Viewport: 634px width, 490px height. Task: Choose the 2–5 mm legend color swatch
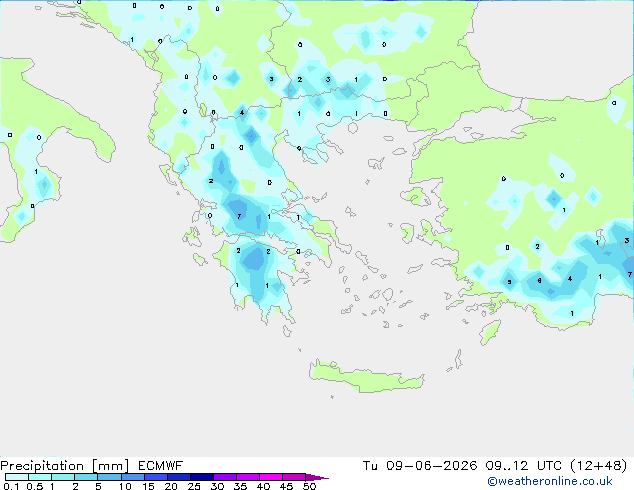86,477
